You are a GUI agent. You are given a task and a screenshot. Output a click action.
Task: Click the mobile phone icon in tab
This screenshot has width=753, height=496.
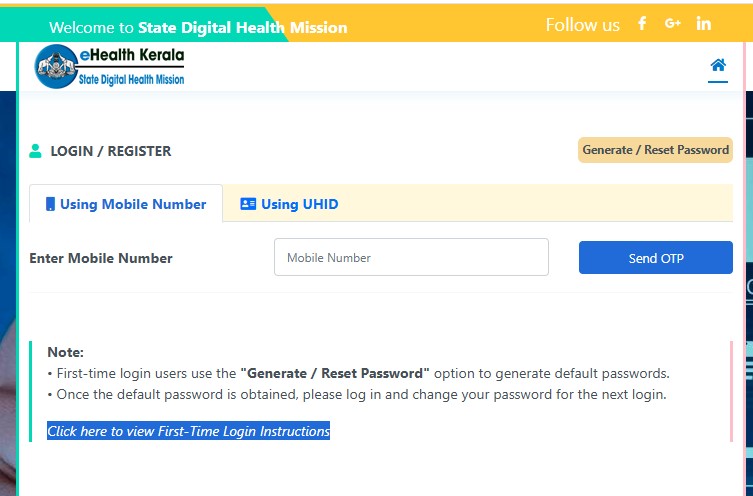click(x=50, y=204)
